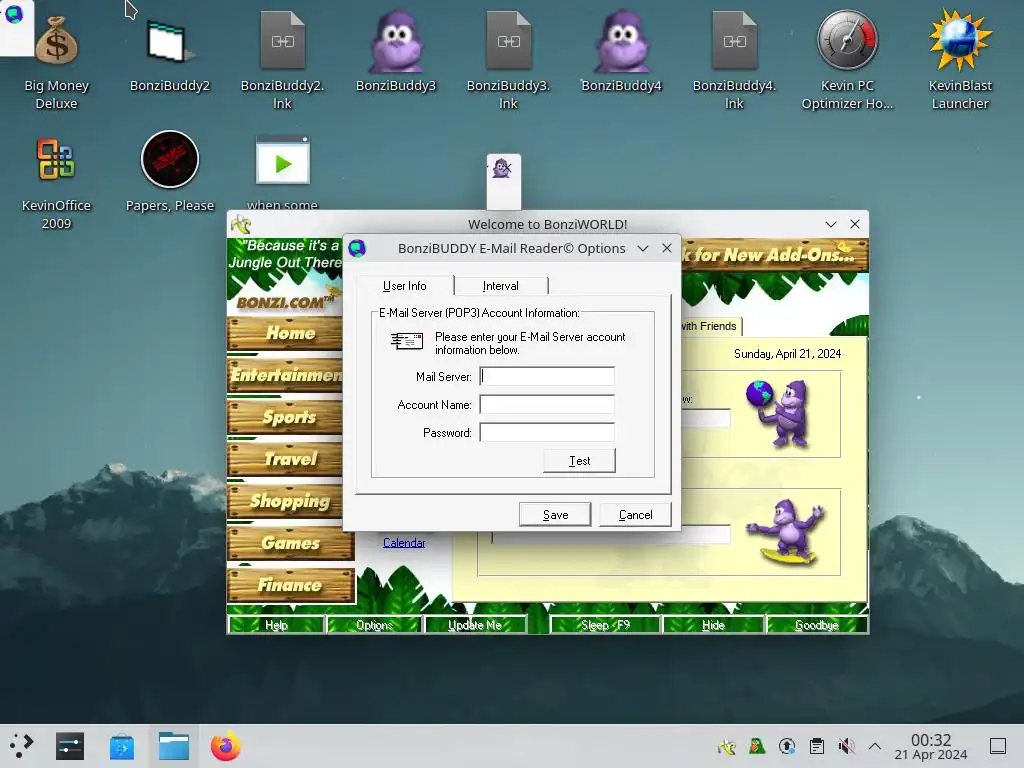Launch Firefox from the taskbar
1024x768 pixels.
click(225, 746)
